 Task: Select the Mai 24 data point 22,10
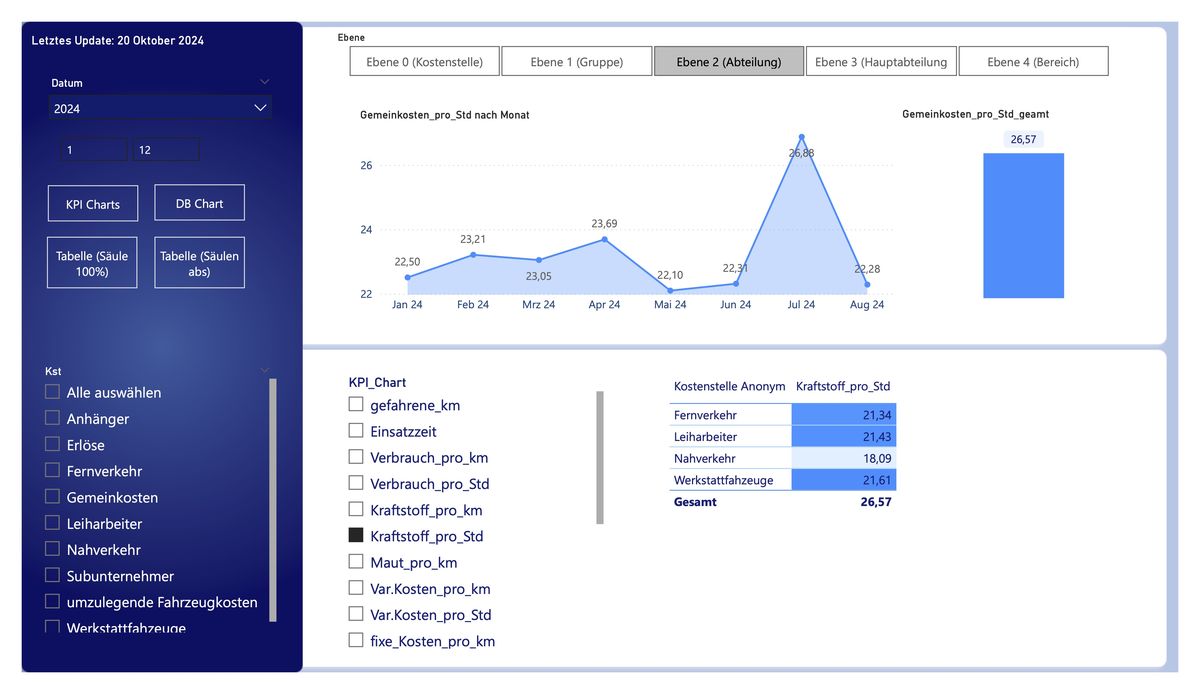(670, 290)
